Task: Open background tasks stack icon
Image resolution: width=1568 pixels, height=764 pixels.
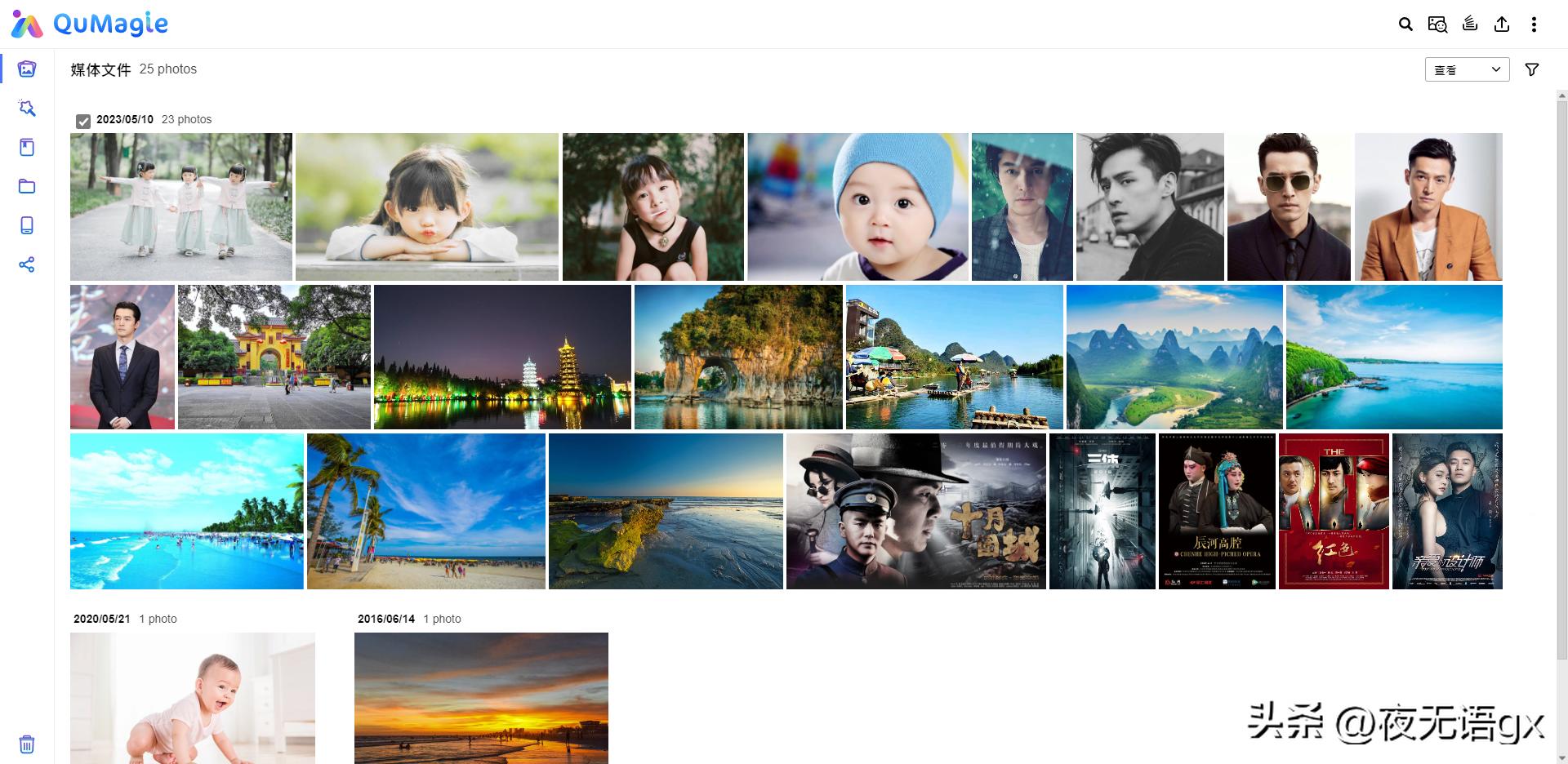Action: (1470, 24)
